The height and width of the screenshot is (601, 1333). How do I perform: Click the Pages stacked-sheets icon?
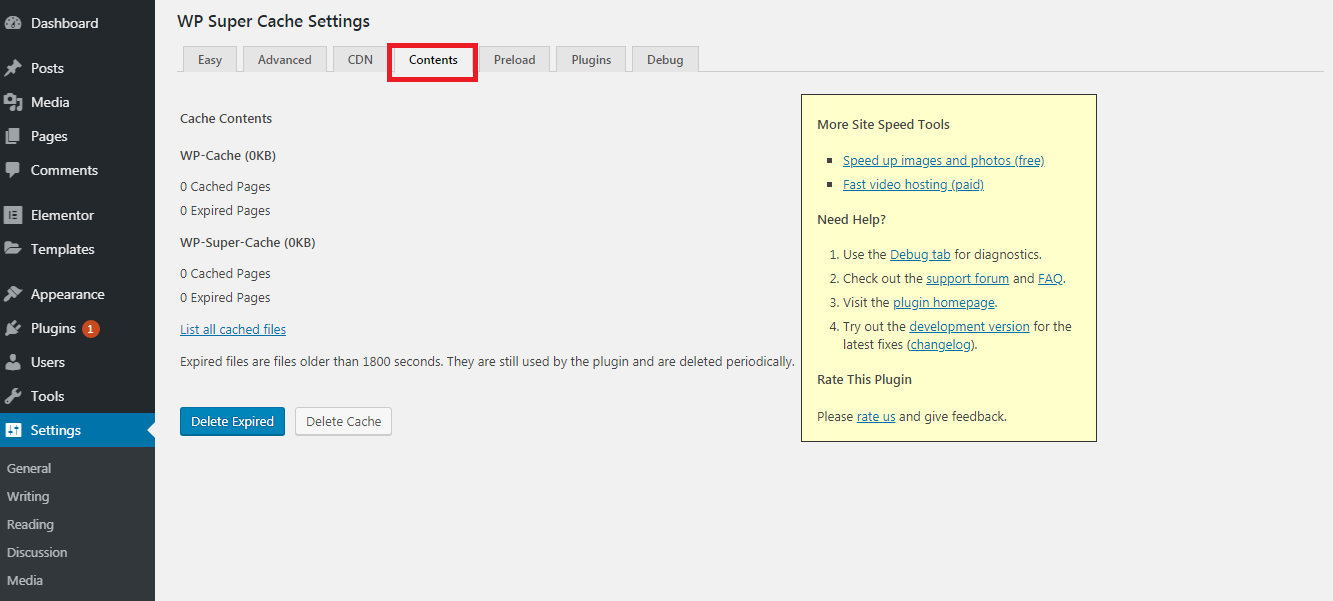click(x=14, y=136)
